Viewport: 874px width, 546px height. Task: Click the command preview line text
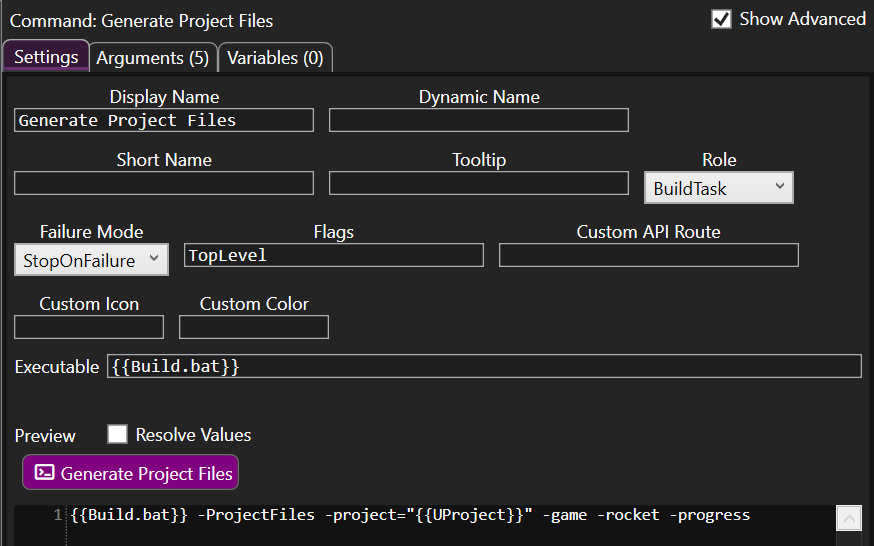point(410,515)
